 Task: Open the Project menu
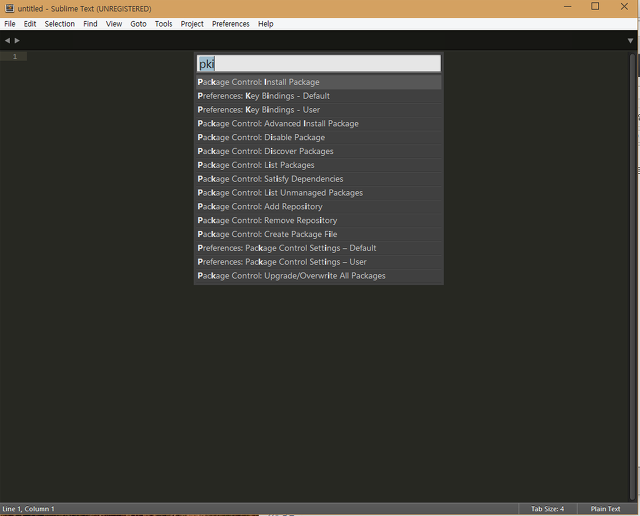click(x=192, y=24)
